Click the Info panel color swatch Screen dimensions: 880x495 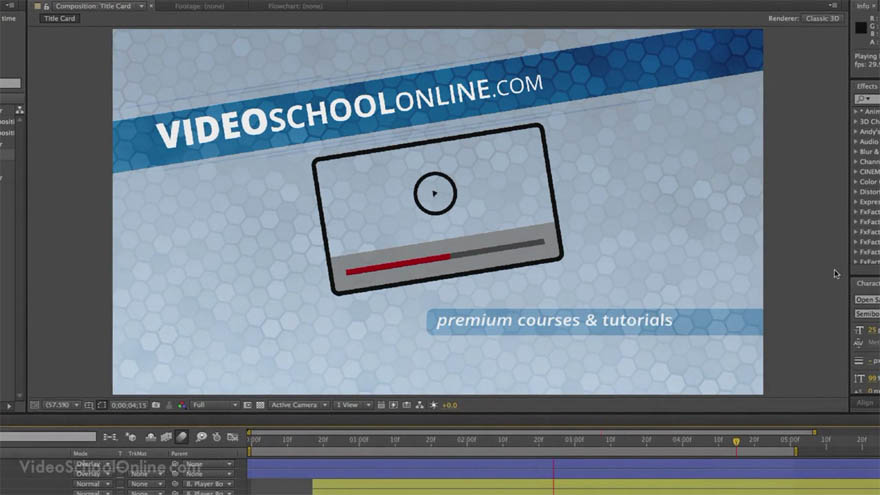click(x=860, y=28)
